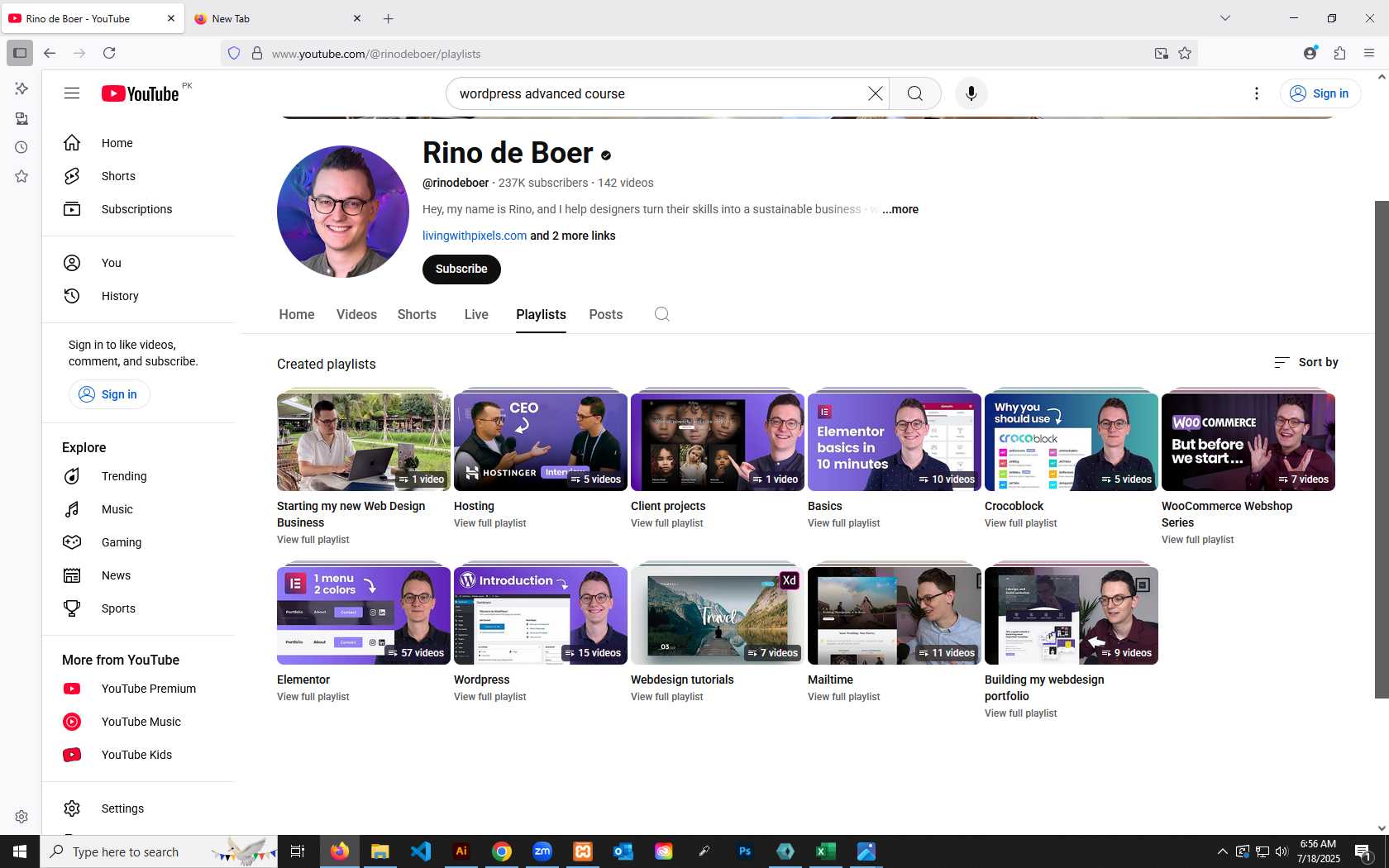Click the magnifier search button
Viewport: 1389px width, 868px height.
(915, 93)
